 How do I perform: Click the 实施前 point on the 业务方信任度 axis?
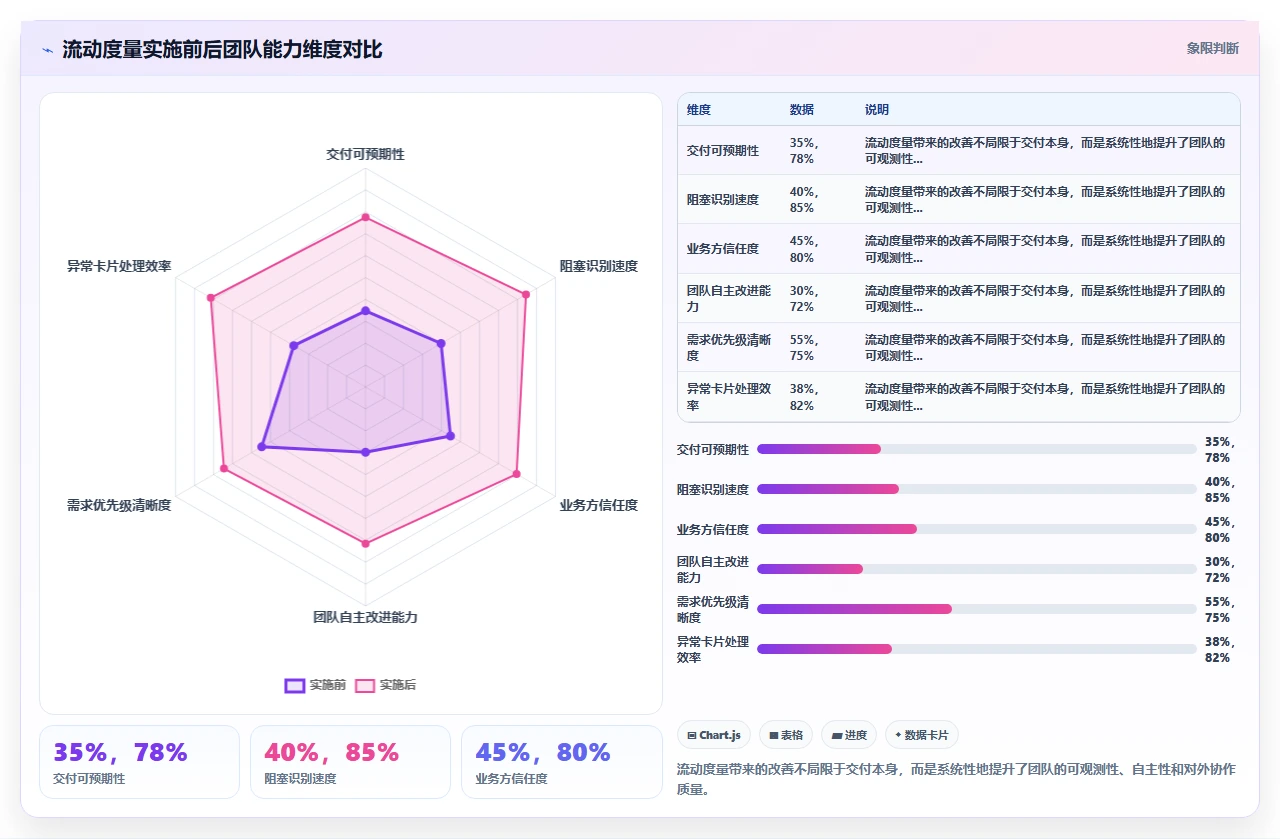pyautogui.click(x=450, y=435)
